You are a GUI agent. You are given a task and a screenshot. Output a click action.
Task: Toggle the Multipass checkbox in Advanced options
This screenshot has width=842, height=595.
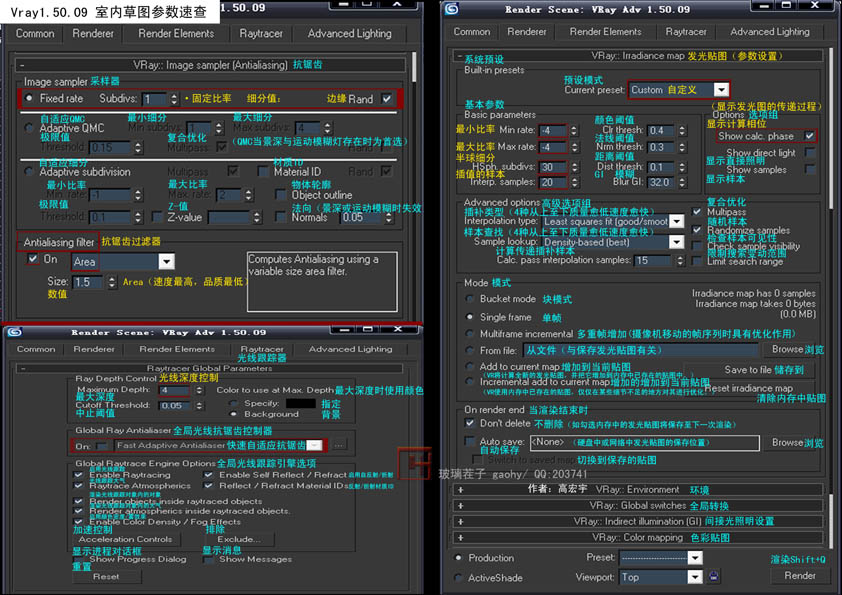tap(696, 212)
